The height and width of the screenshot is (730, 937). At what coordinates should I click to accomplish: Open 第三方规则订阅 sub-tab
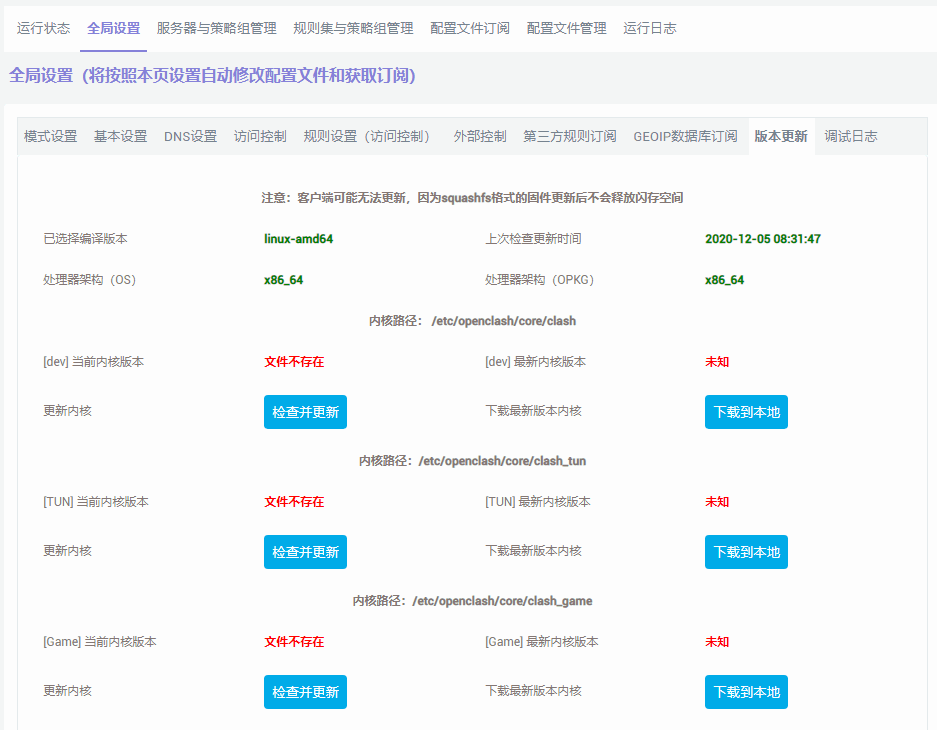570,136
